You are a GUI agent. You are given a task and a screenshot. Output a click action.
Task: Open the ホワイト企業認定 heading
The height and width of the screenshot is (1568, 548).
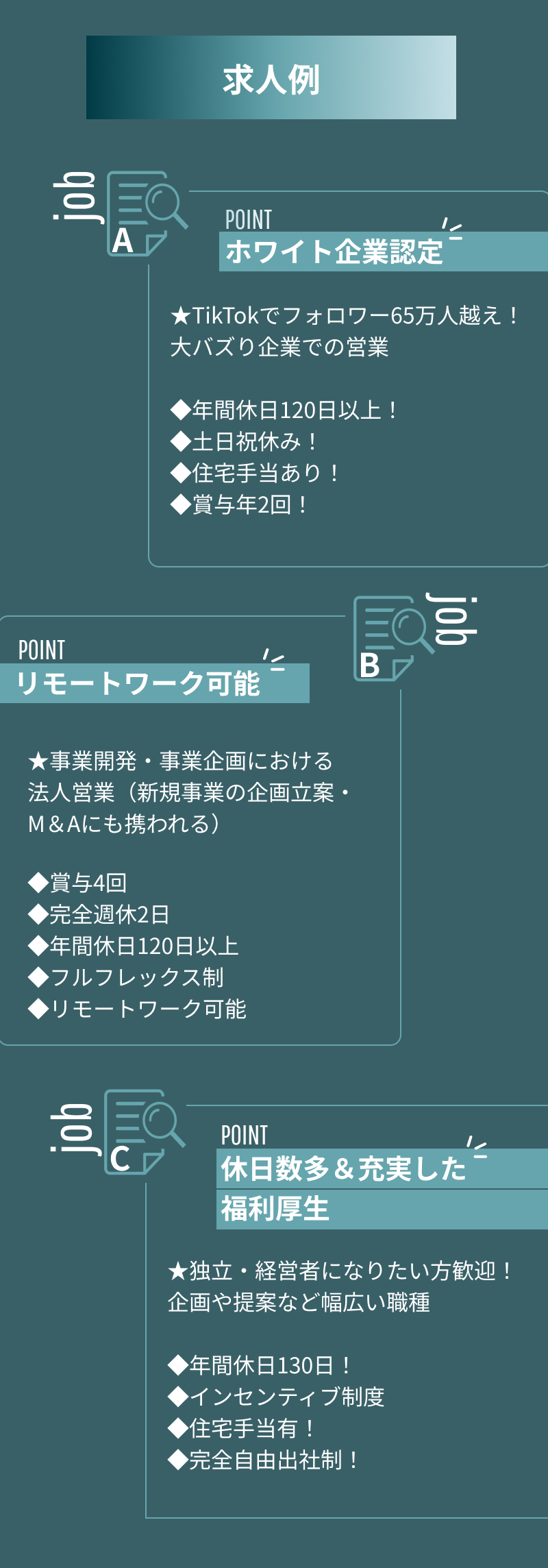pos(334,252)
